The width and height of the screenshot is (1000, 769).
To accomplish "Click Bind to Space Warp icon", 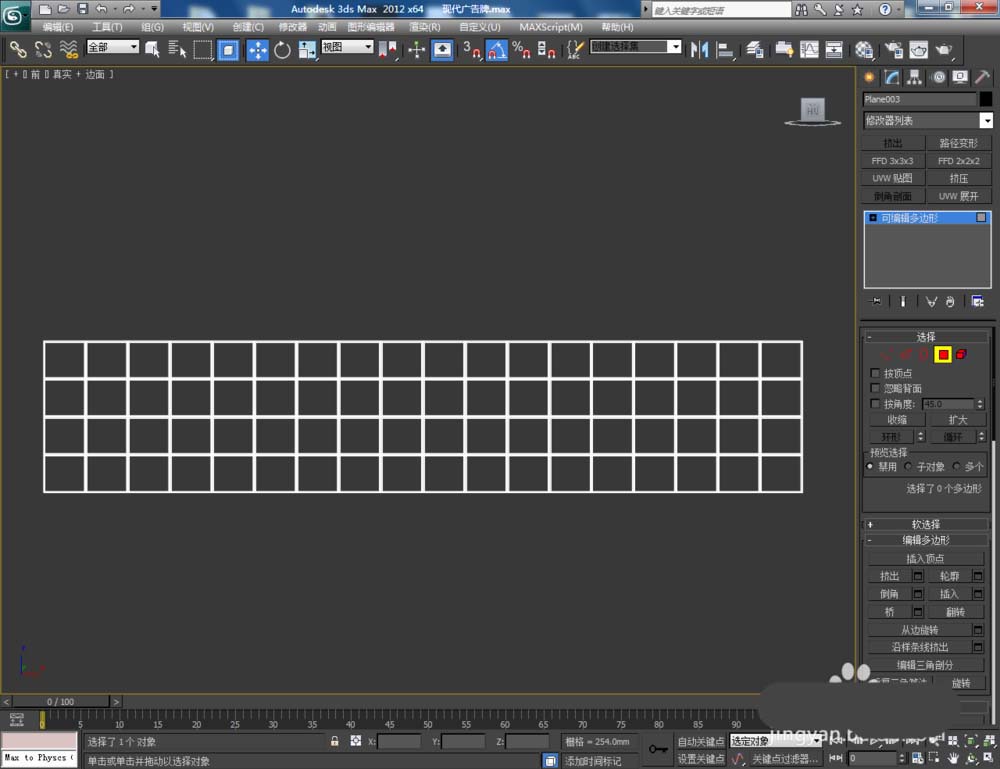I will (68, 49).
